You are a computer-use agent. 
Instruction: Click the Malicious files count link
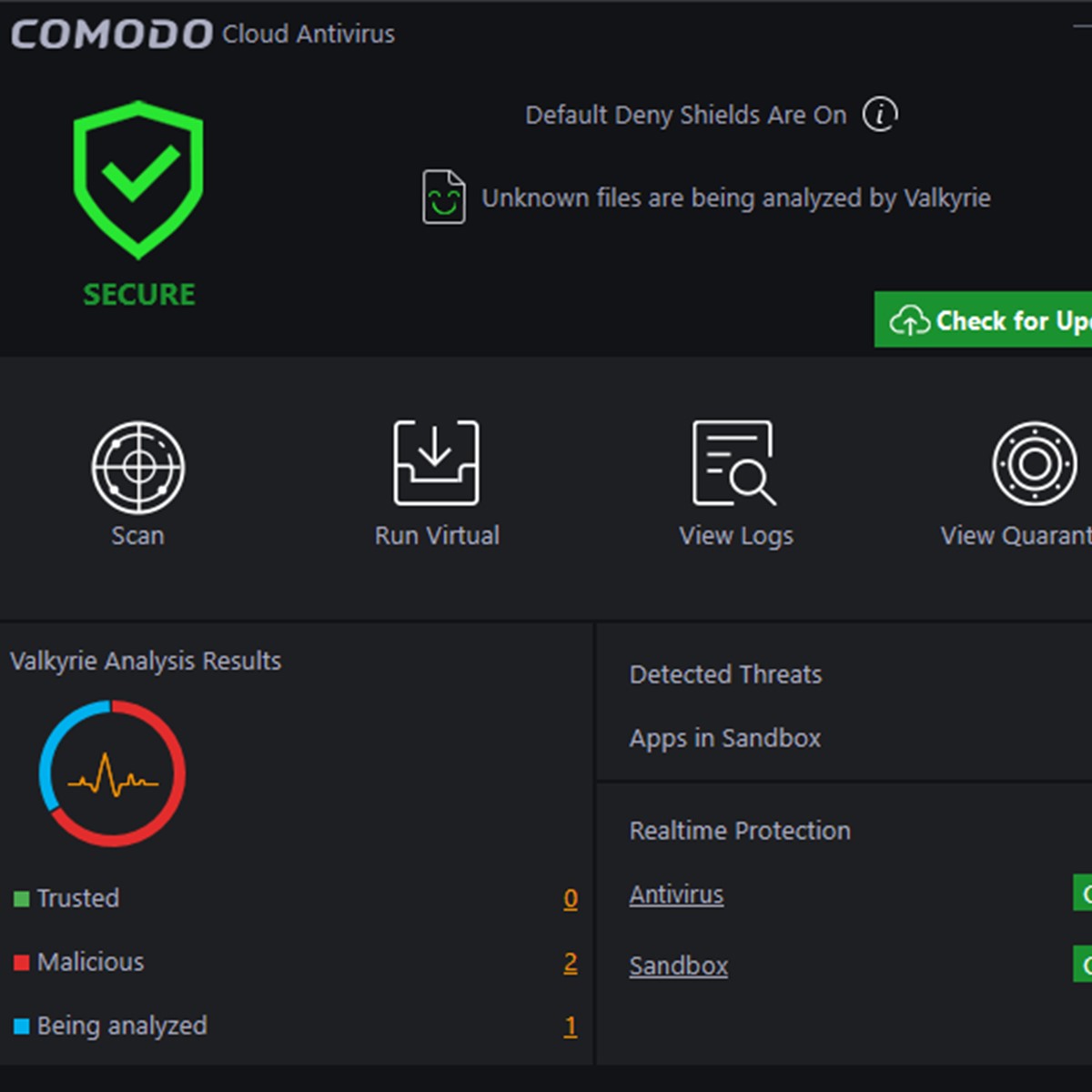pyautogui.click(x=571, y=963)
